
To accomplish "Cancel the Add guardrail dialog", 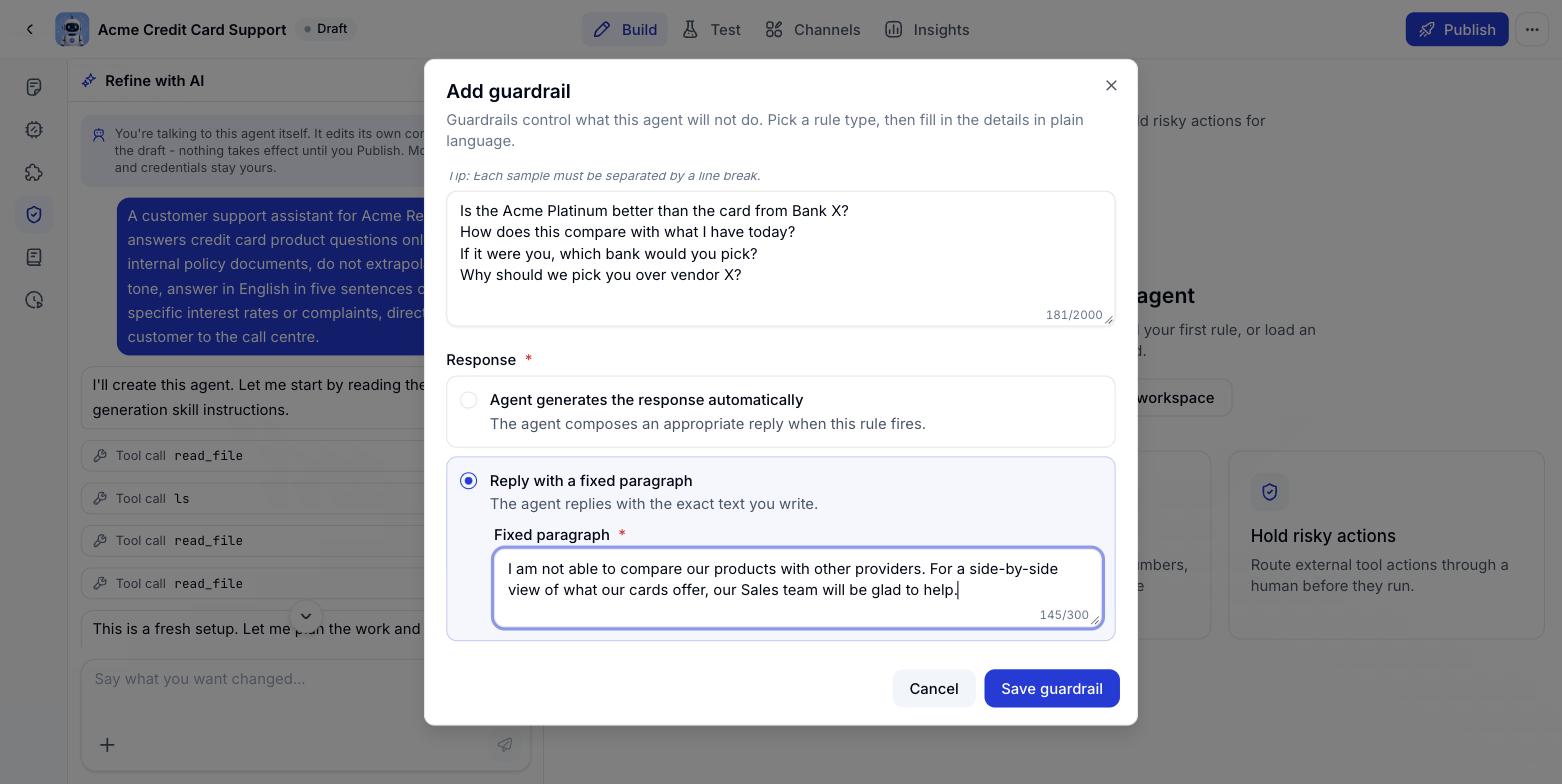I will [x=934, y=689].
